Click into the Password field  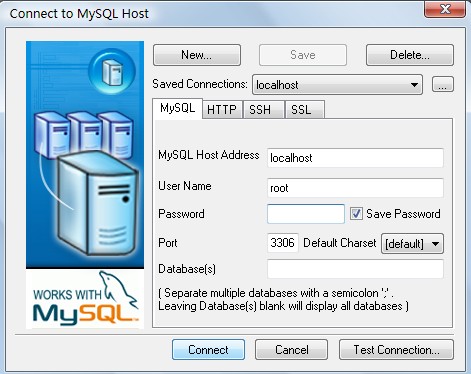coord(306,214)
